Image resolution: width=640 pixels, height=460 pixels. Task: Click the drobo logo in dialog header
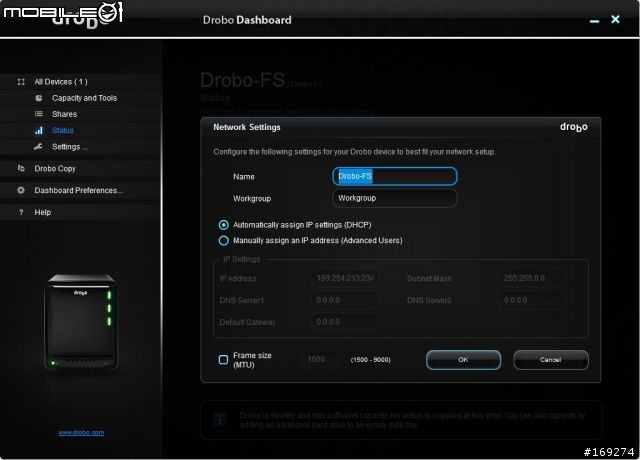[574, 127]
